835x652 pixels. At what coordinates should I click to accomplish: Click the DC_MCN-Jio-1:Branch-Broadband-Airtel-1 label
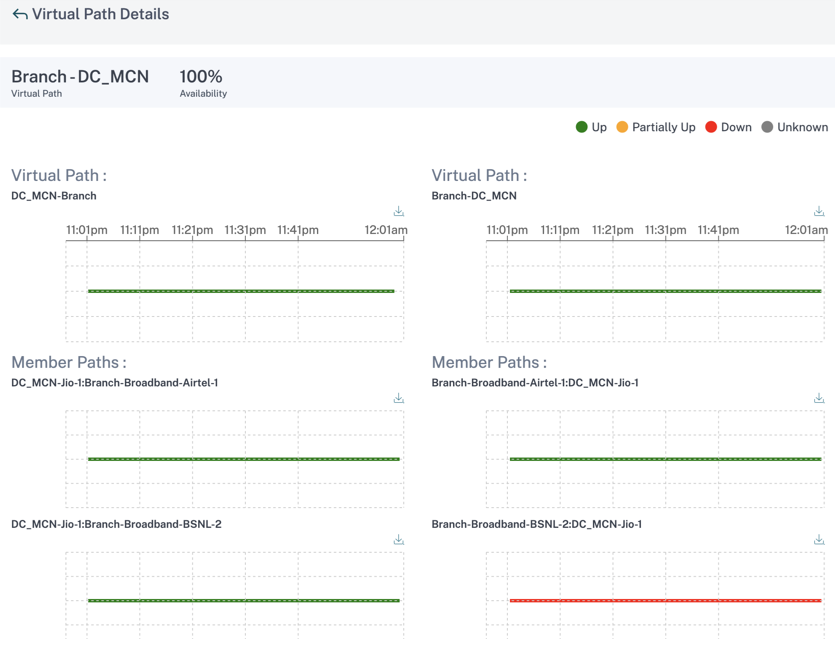click(x=114, y=382)
